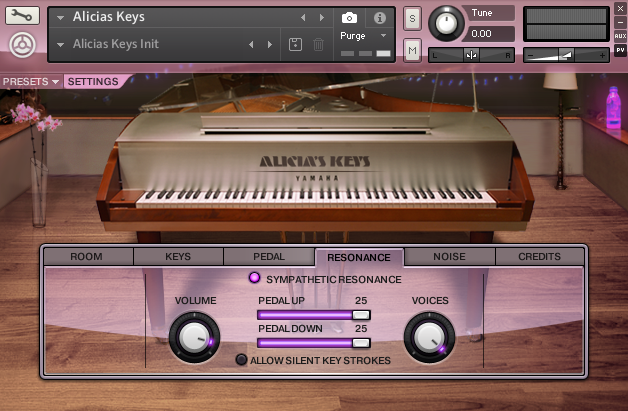Open the instrument info icon
The height and width of the screenshot is (411, 628).
[x=380, y=18]
